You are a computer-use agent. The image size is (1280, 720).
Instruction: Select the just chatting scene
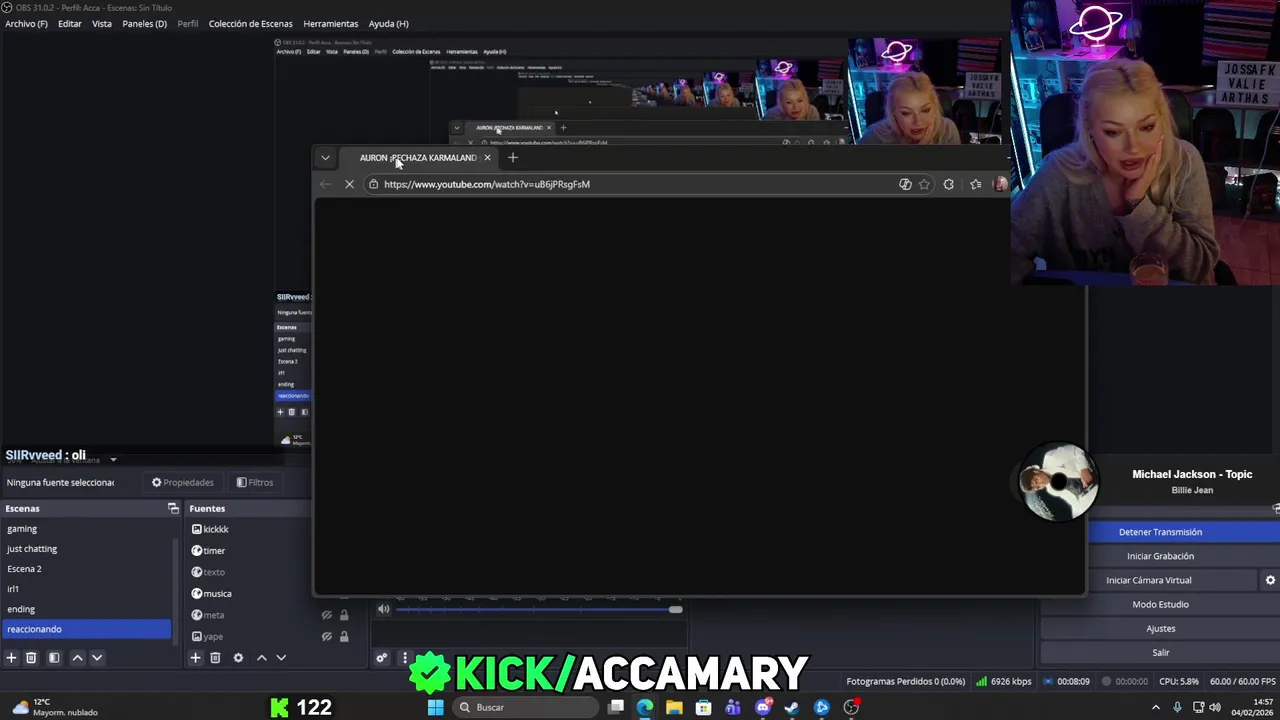pyautogui.click(x=87, y=549)
